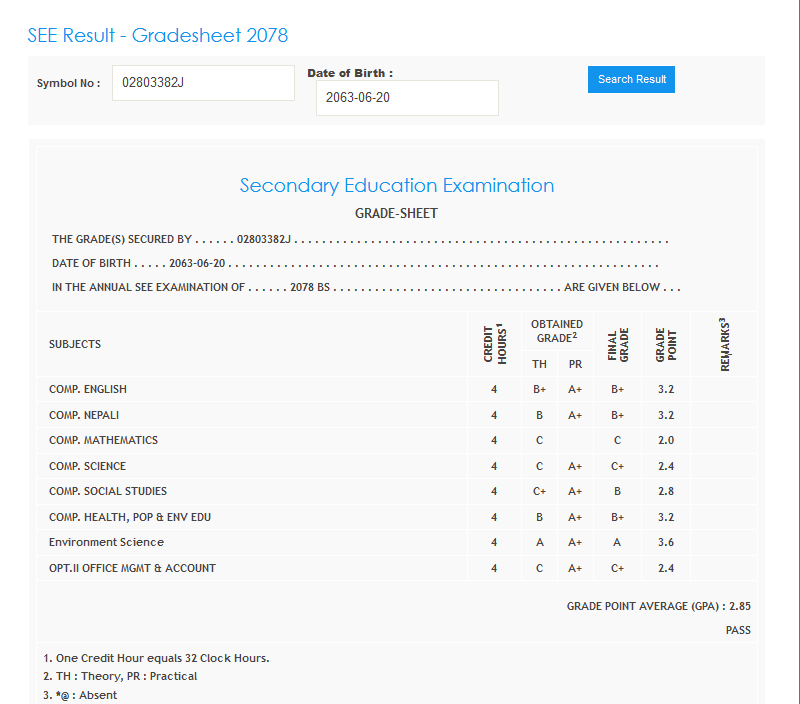Click the SUBJECTS column header
Viewport: 800px width, 704px height.
(x=75, y=344)
